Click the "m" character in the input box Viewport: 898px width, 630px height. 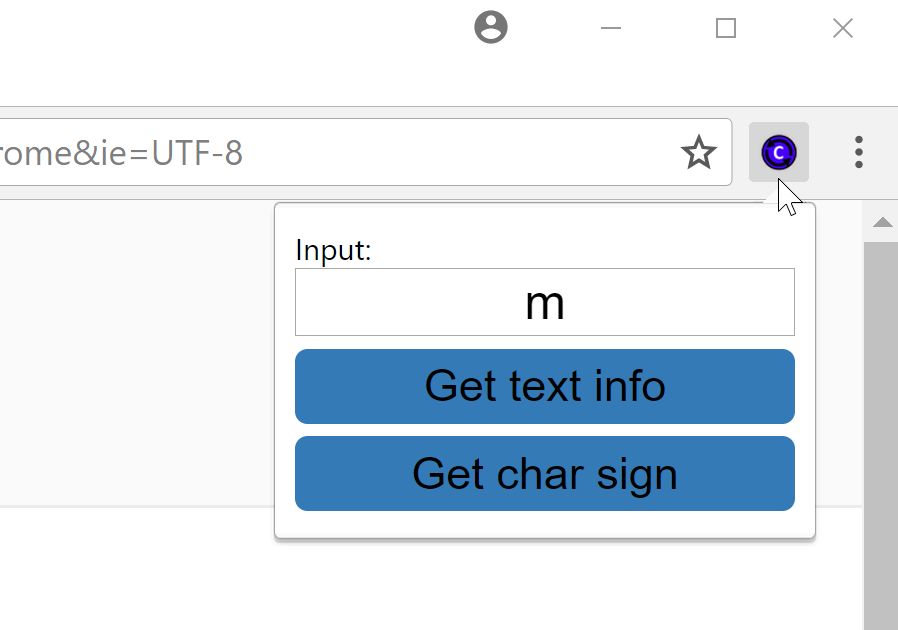point(546,301)
